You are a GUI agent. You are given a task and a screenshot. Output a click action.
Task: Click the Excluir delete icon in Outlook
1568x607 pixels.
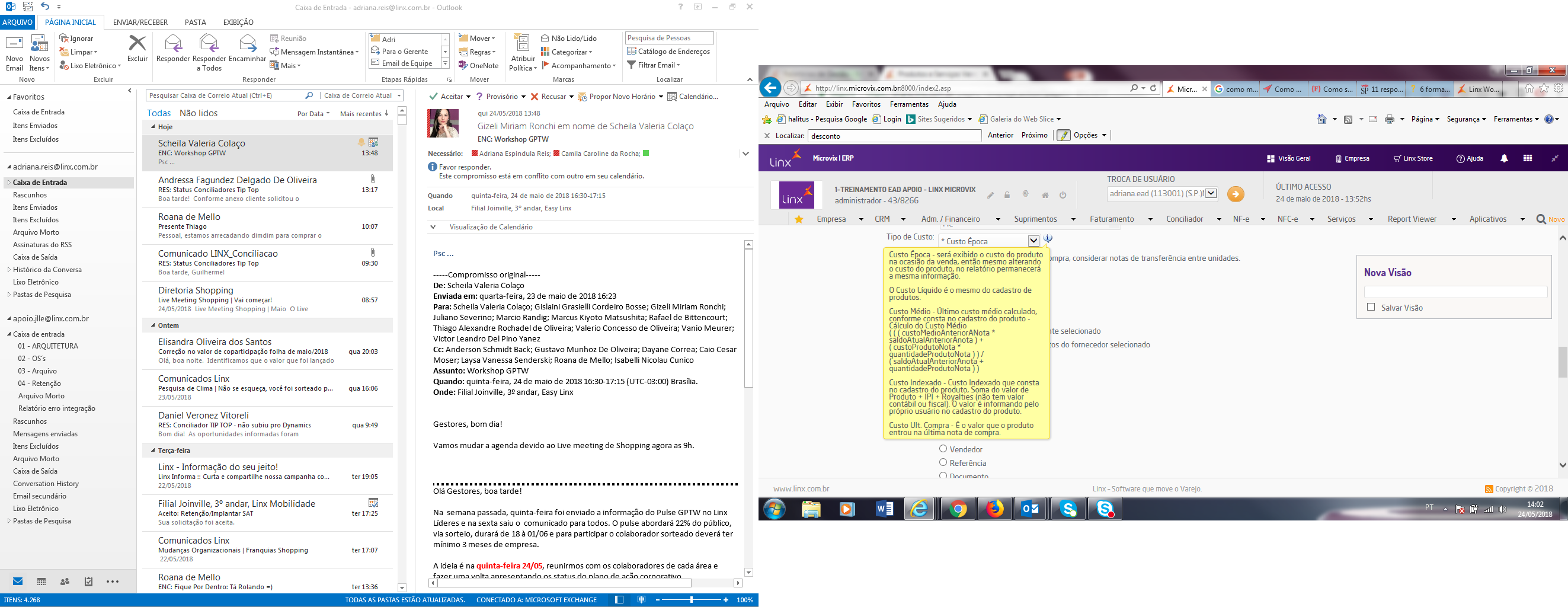137,49
